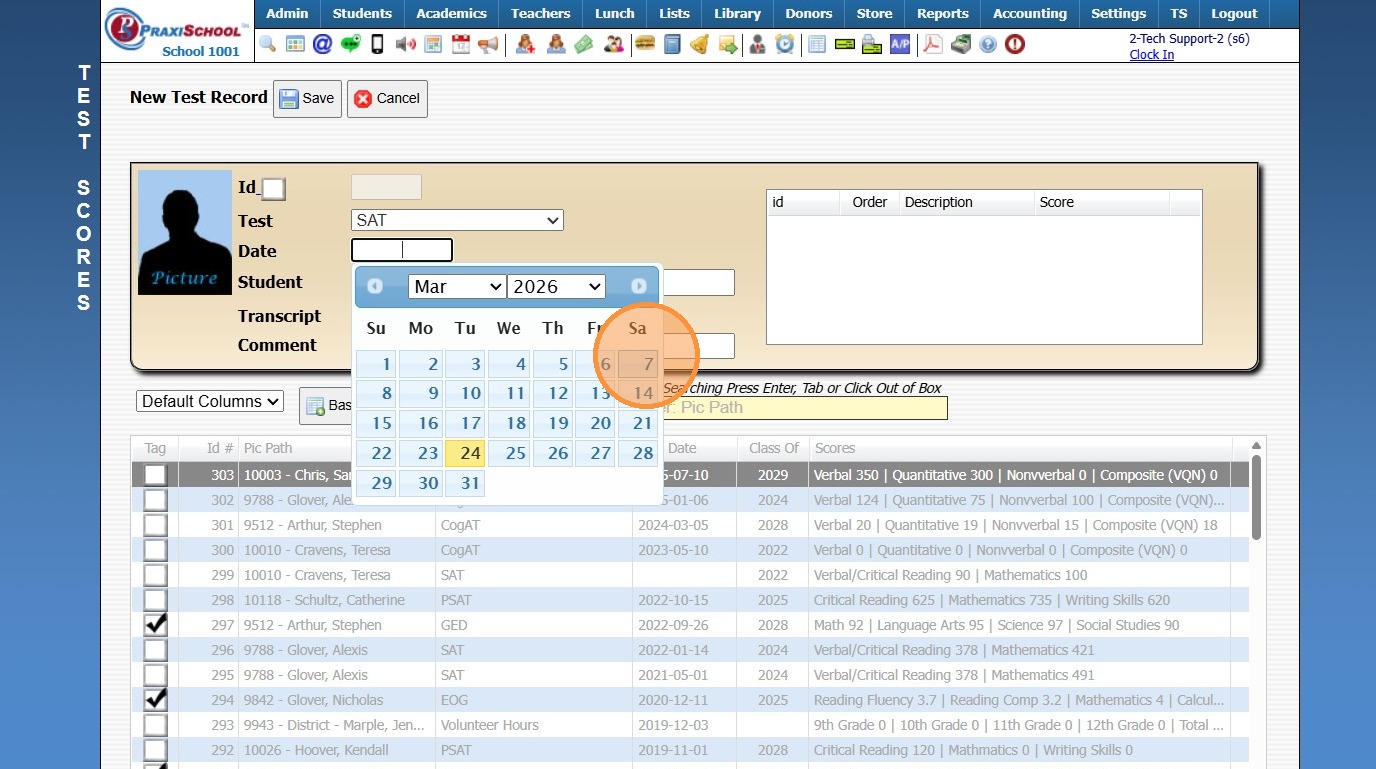This screenshot has height=769, width=1376.
Task: Select March 31 in the calendar
Action: coord(464,483)
